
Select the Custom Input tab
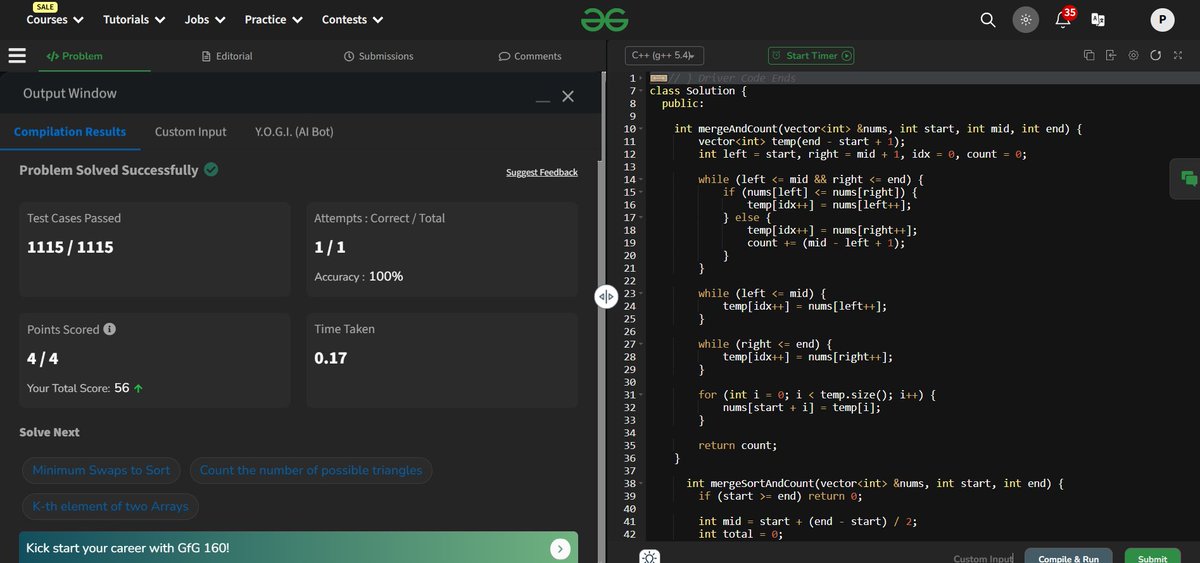190,132
